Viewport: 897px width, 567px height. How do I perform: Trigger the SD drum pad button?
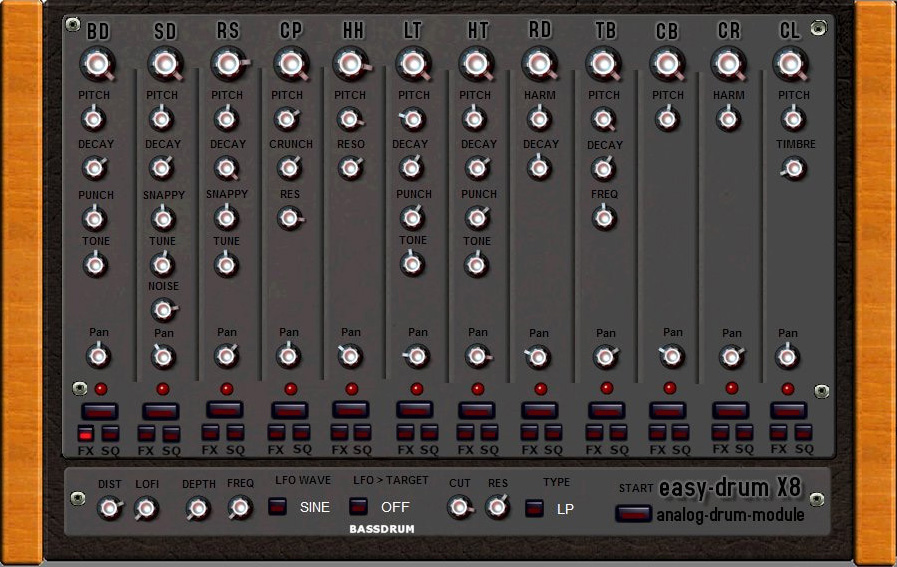161,411
